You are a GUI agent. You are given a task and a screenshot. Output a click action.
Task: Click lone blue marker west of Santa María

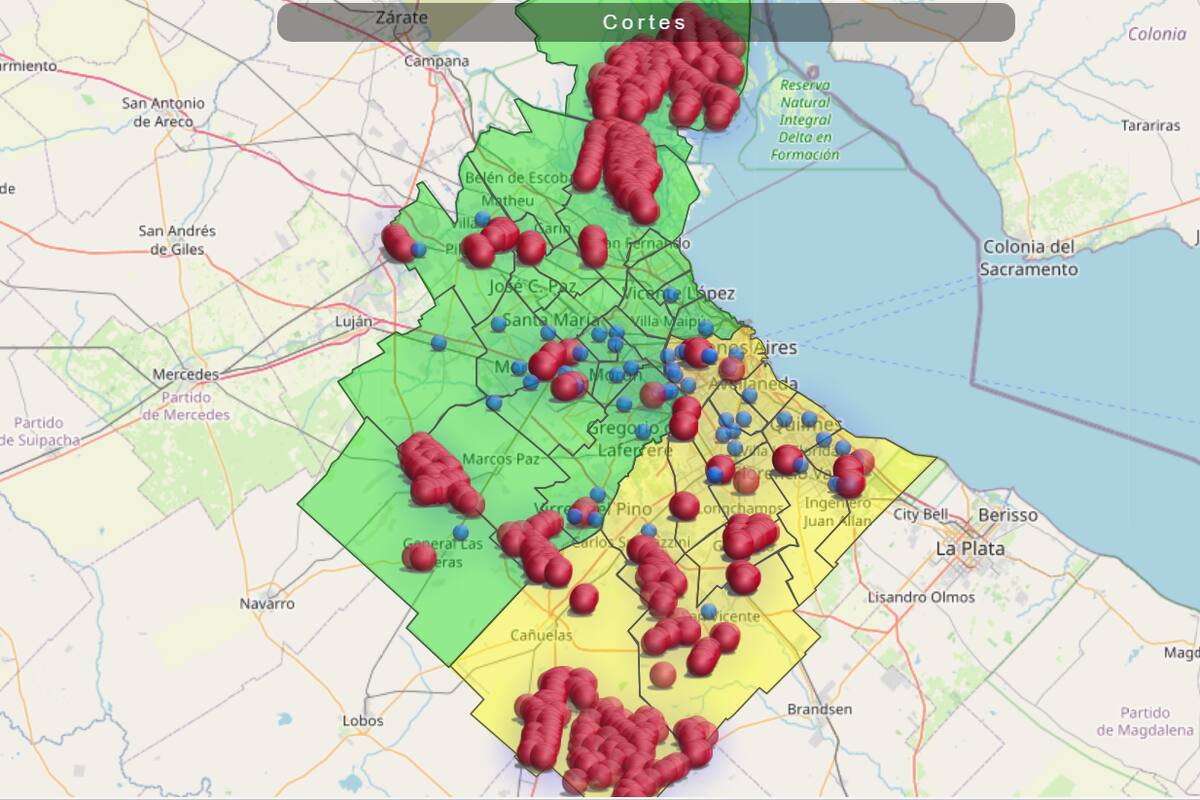point(438,343)
